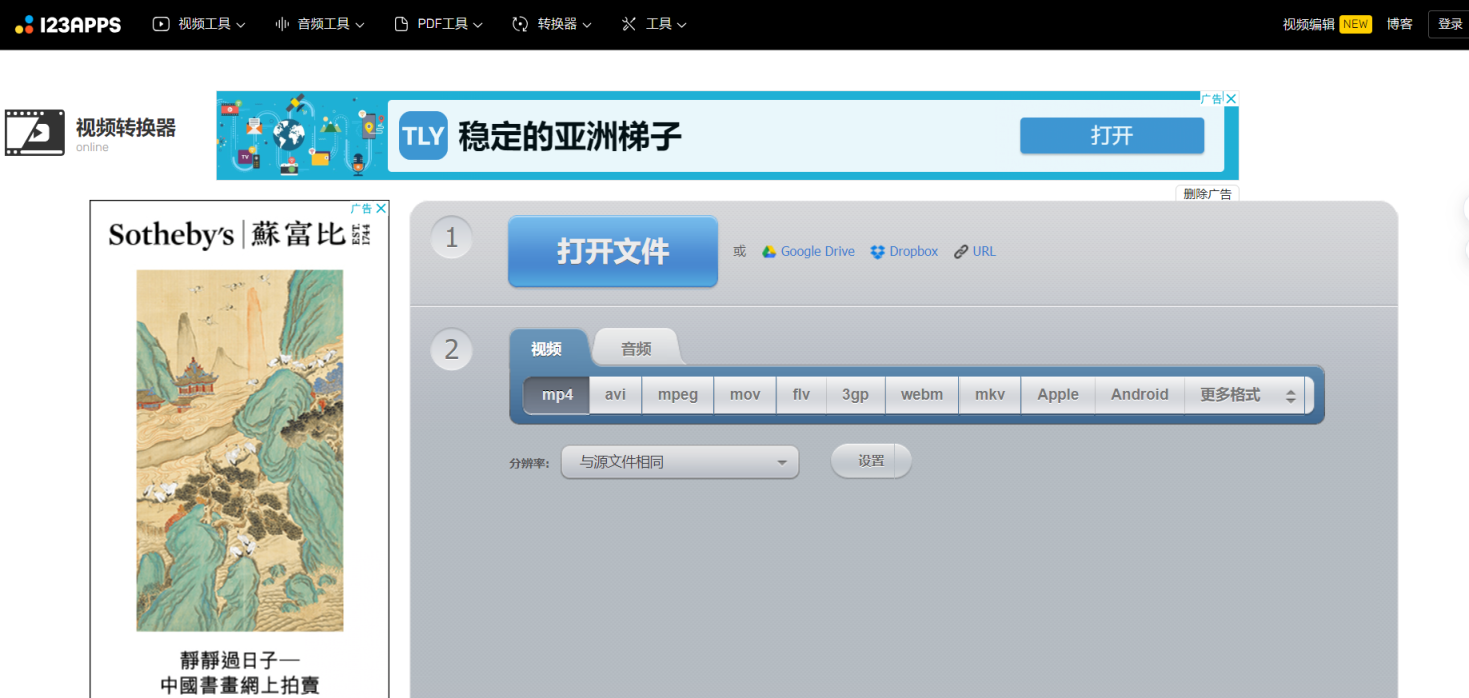Viewport: 1469px width, 698px height.
Task: Switch to the 音频 tab
Action: [x=636, y=347]
